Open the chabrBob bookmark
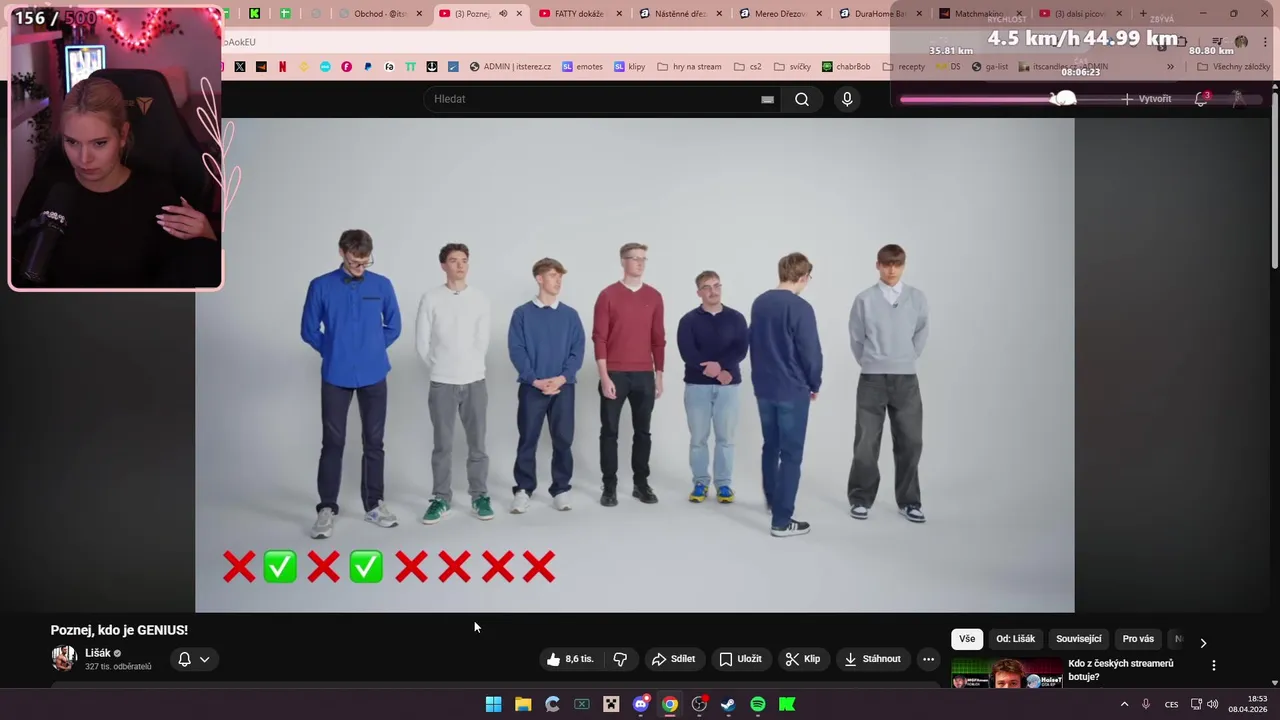This screenshot has width=1280, height=720. 846,67
